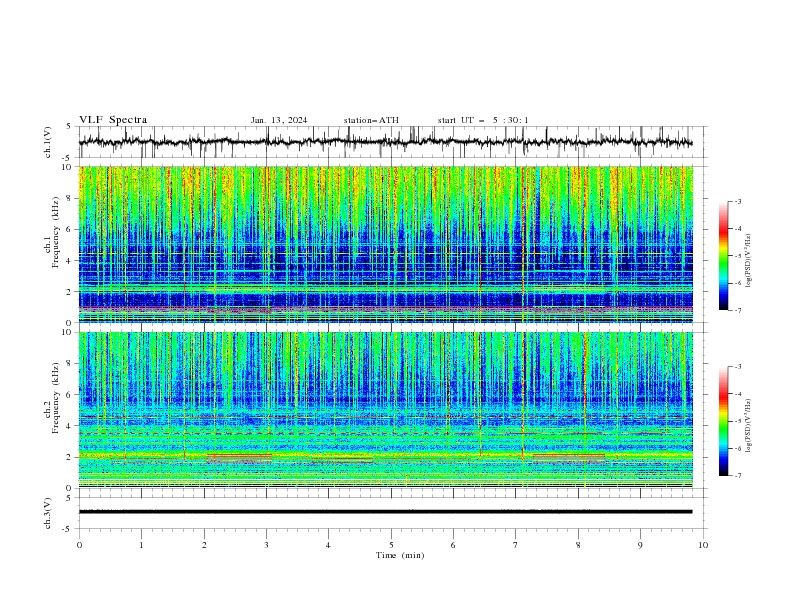This screenshot has height=612, width=792.
Task: Click the "5" tick on the ch.1(V) axis
Action: 69,126
